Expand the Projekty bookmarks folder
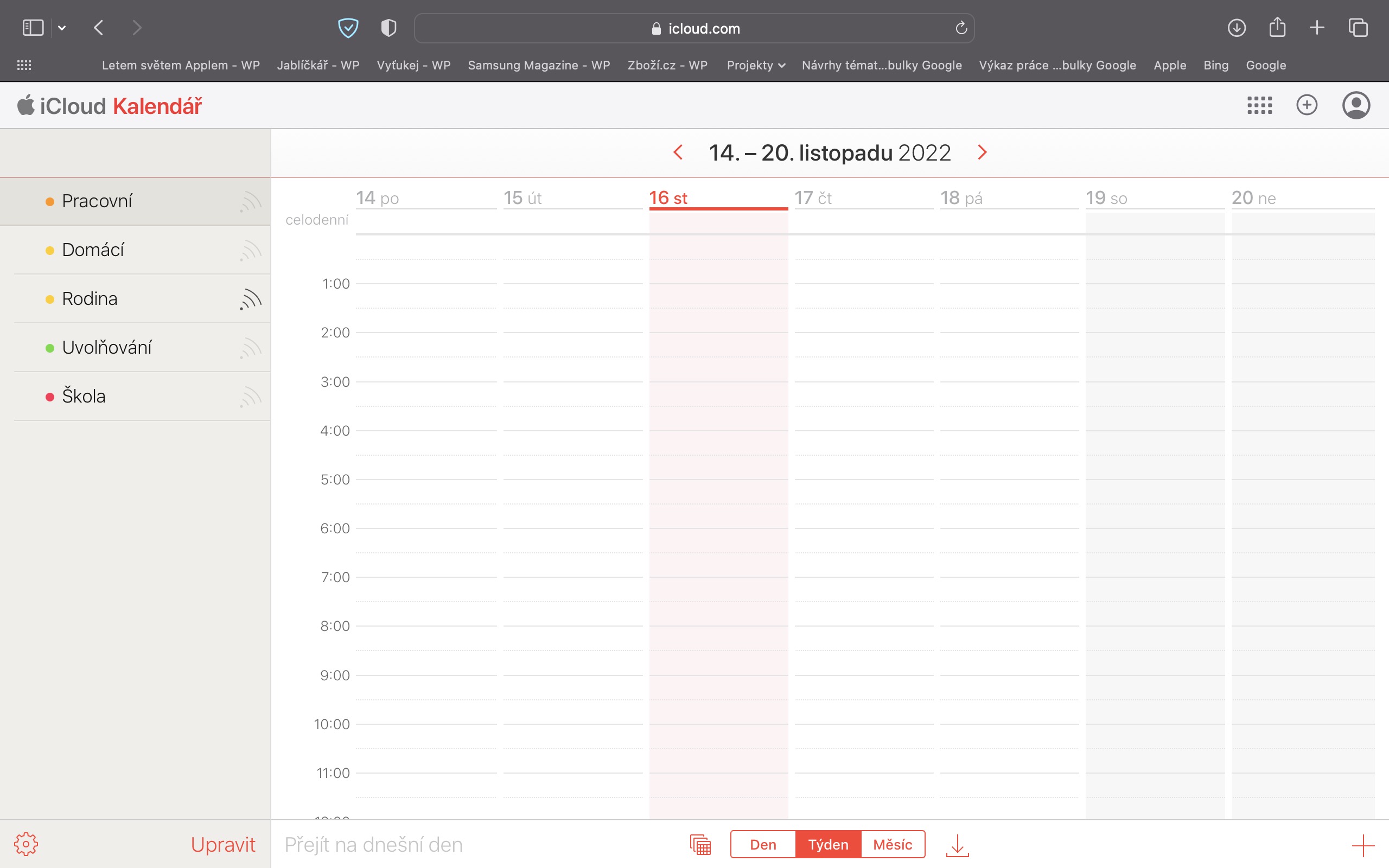 (755, 65)
